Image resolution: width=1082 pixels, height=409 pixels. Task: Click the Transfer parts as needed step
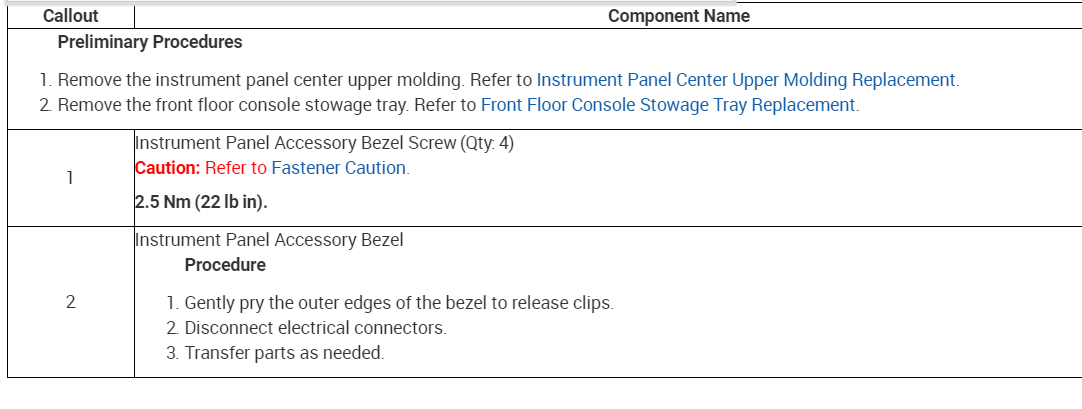tap(284, 353)
